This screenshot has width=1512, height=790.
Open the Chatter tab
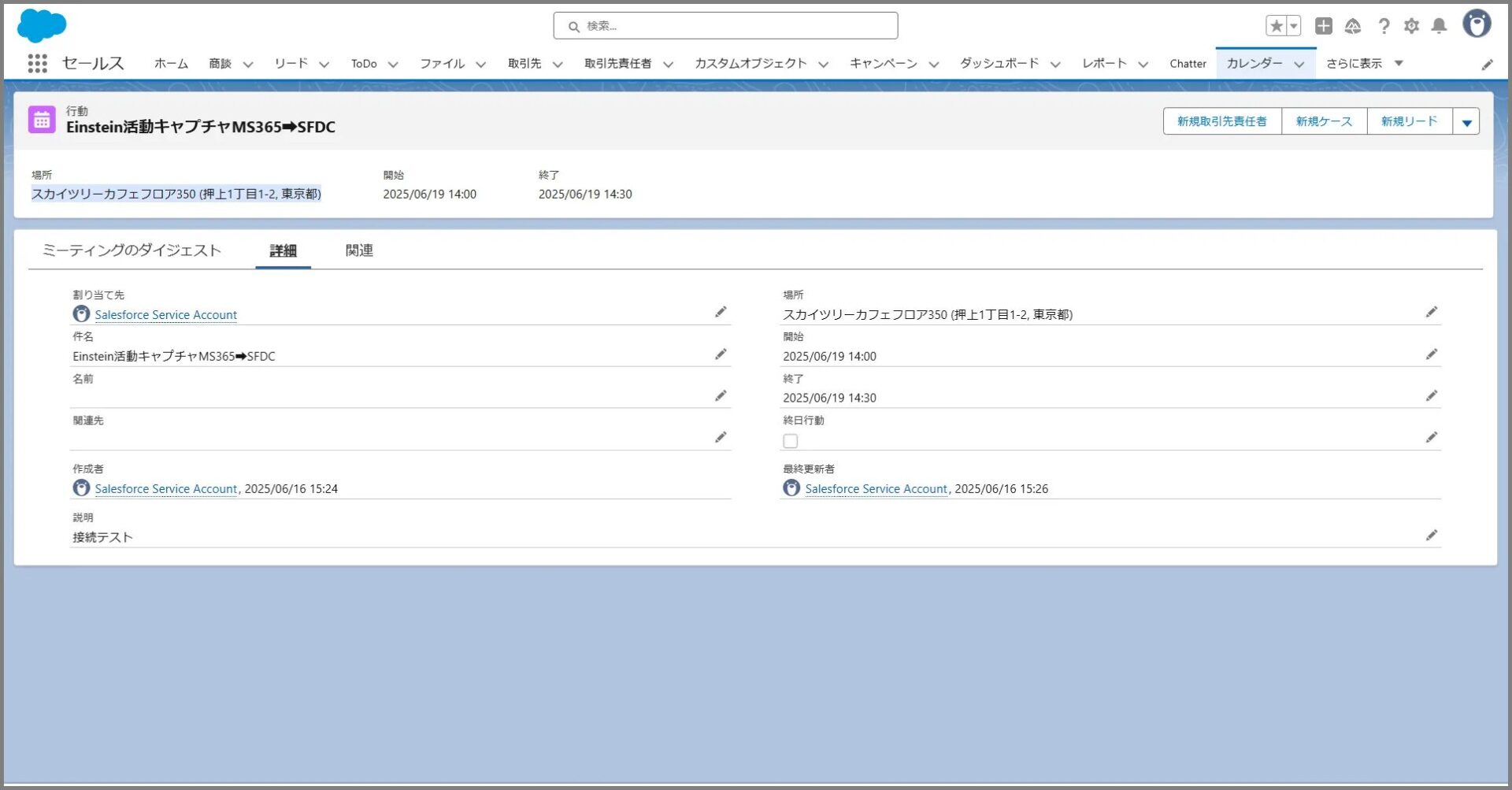tap(1188, 63)
